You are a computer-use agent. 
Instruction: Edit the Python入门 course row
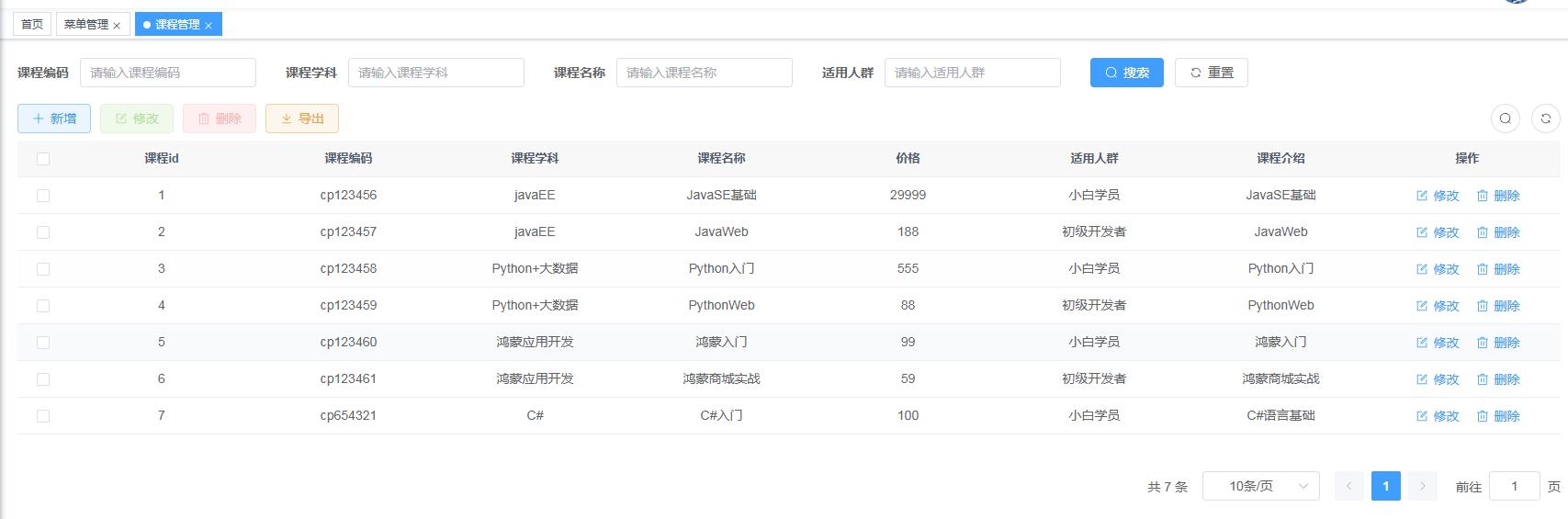1438,269
